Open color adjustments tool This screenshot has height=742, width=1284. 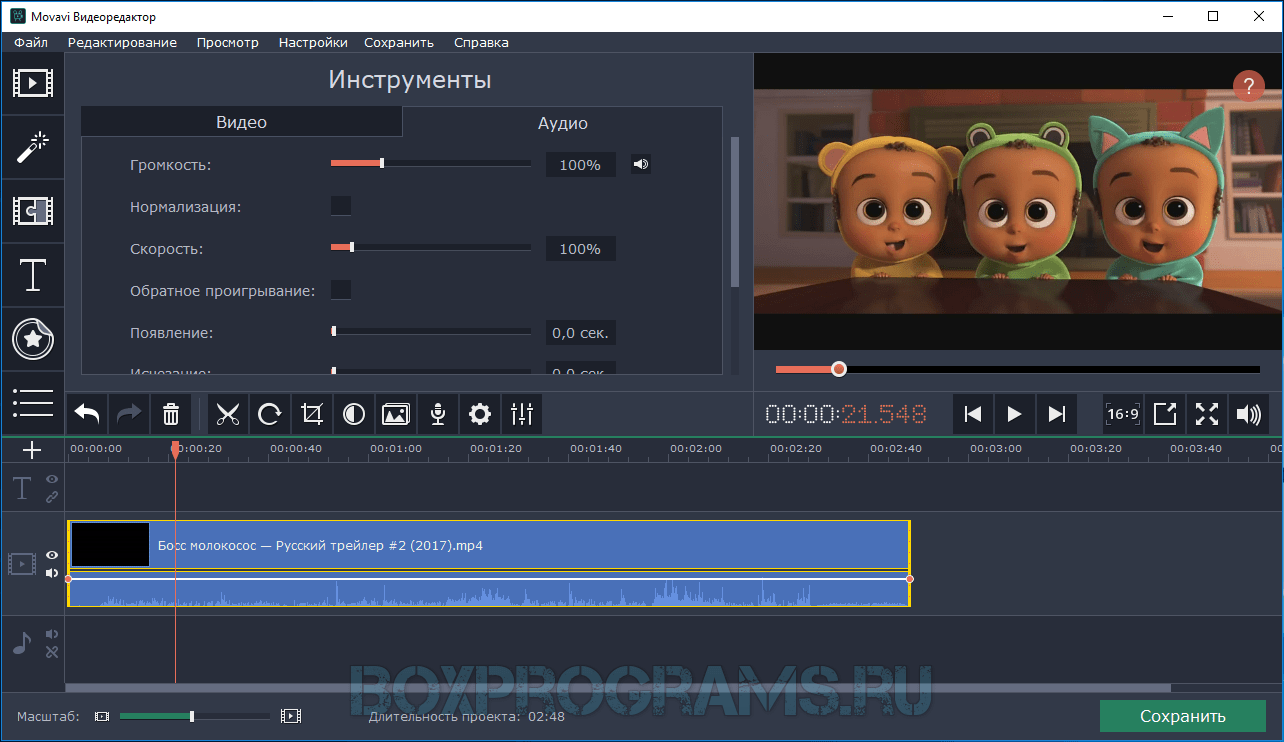(354, 413)
